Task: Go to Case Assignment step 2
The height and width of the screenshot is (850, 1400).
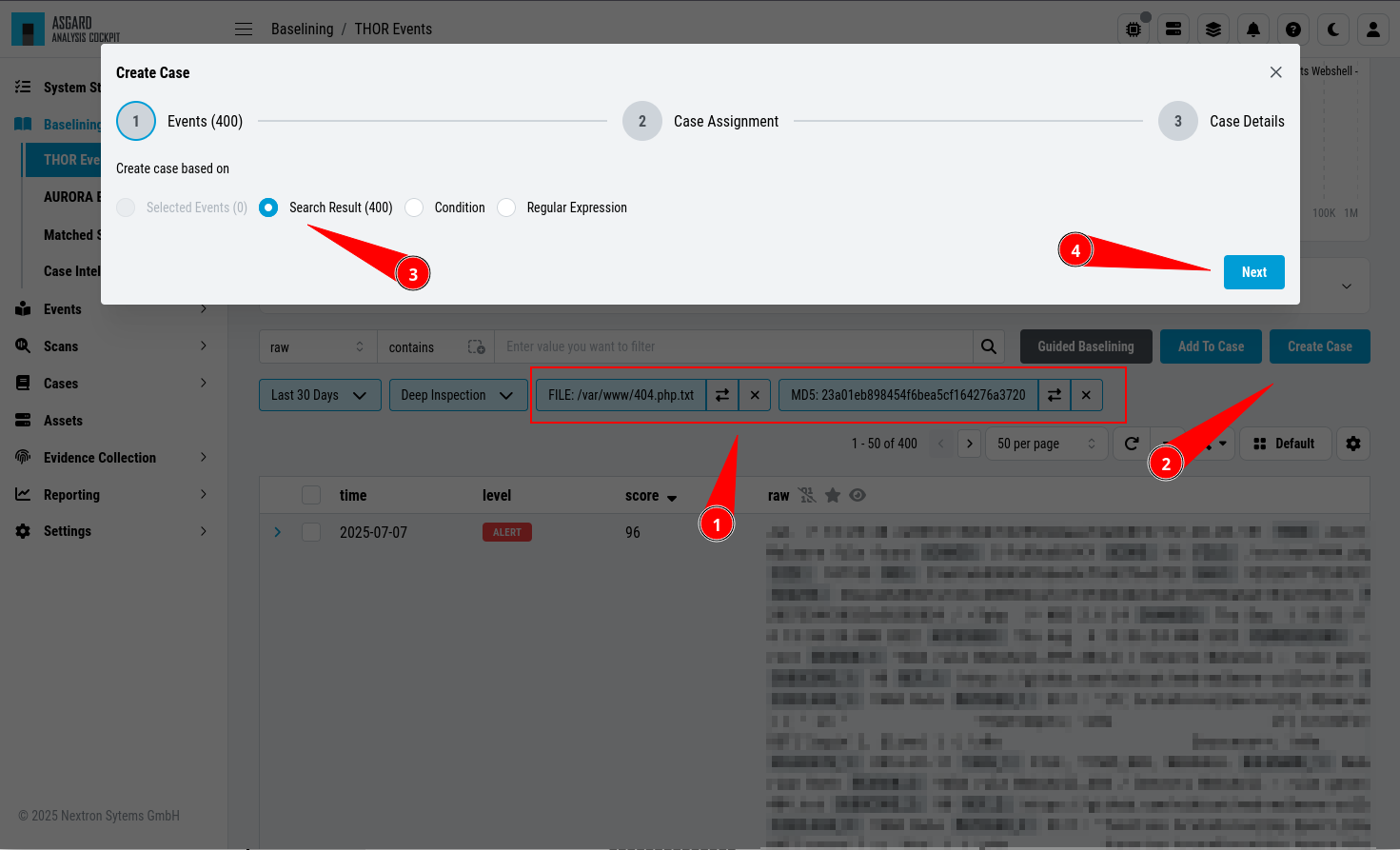Action: (700, 121)
